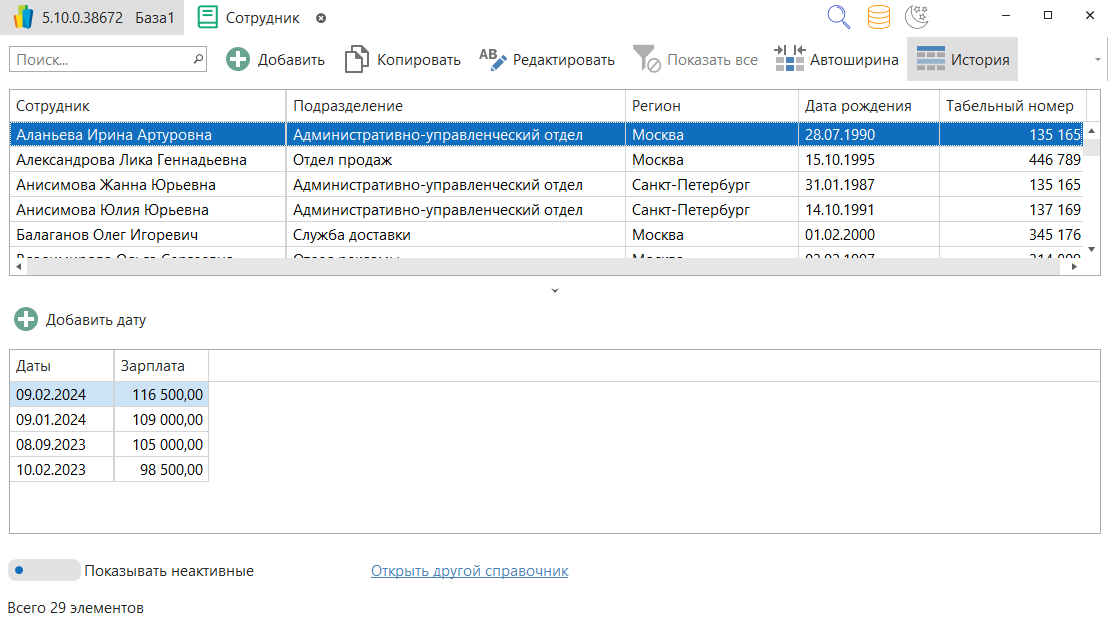This screenshot has width=1110, height=622.
Task: Click the green plus Добавить icon
Action: (x=238, y=59)
